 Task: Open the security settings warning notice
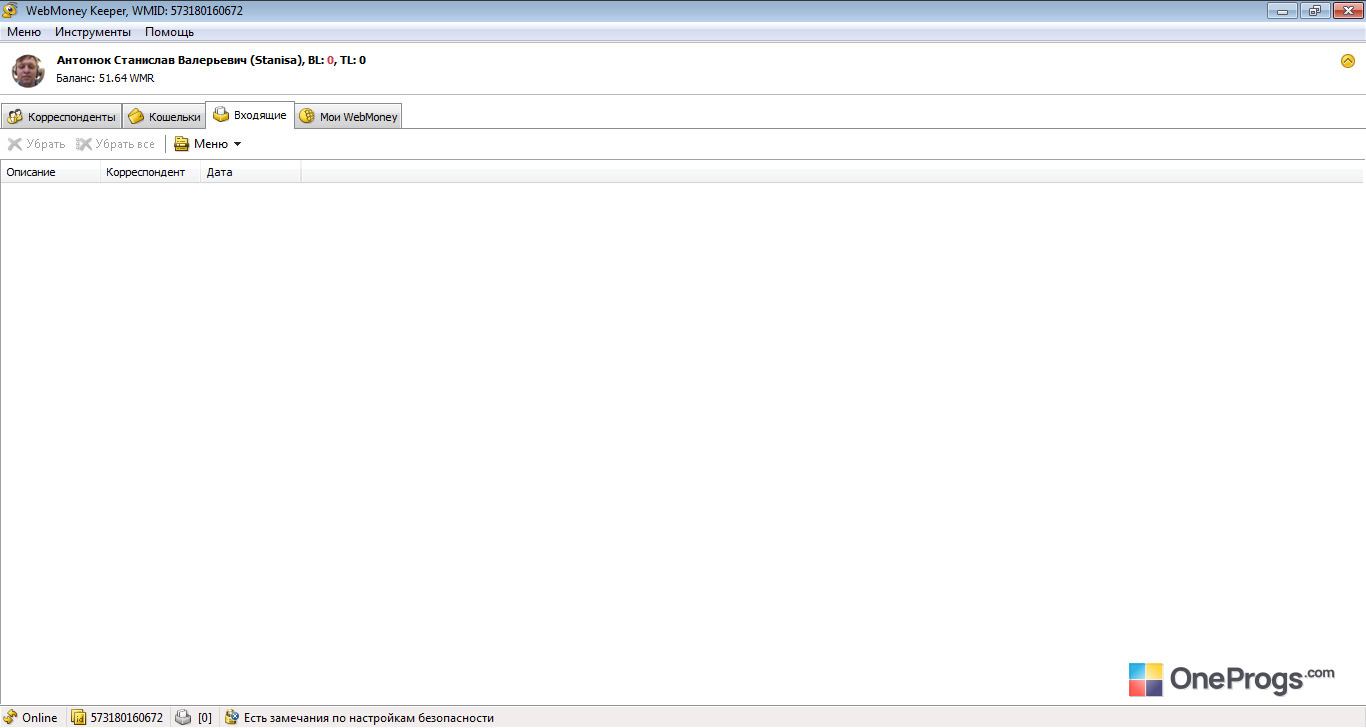point(360,717)
